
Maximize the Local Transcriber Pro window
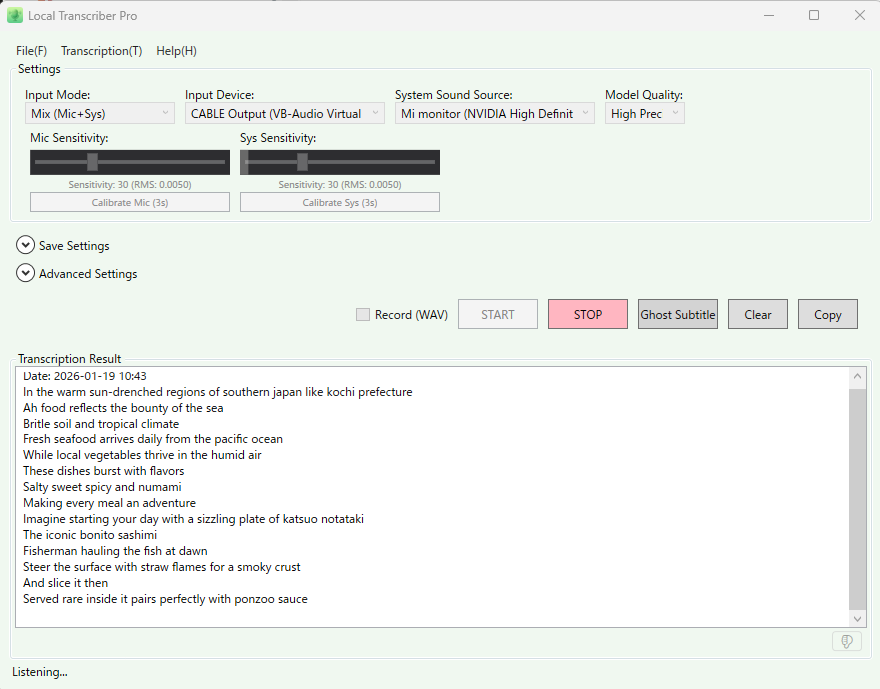(x=814, y=16)
